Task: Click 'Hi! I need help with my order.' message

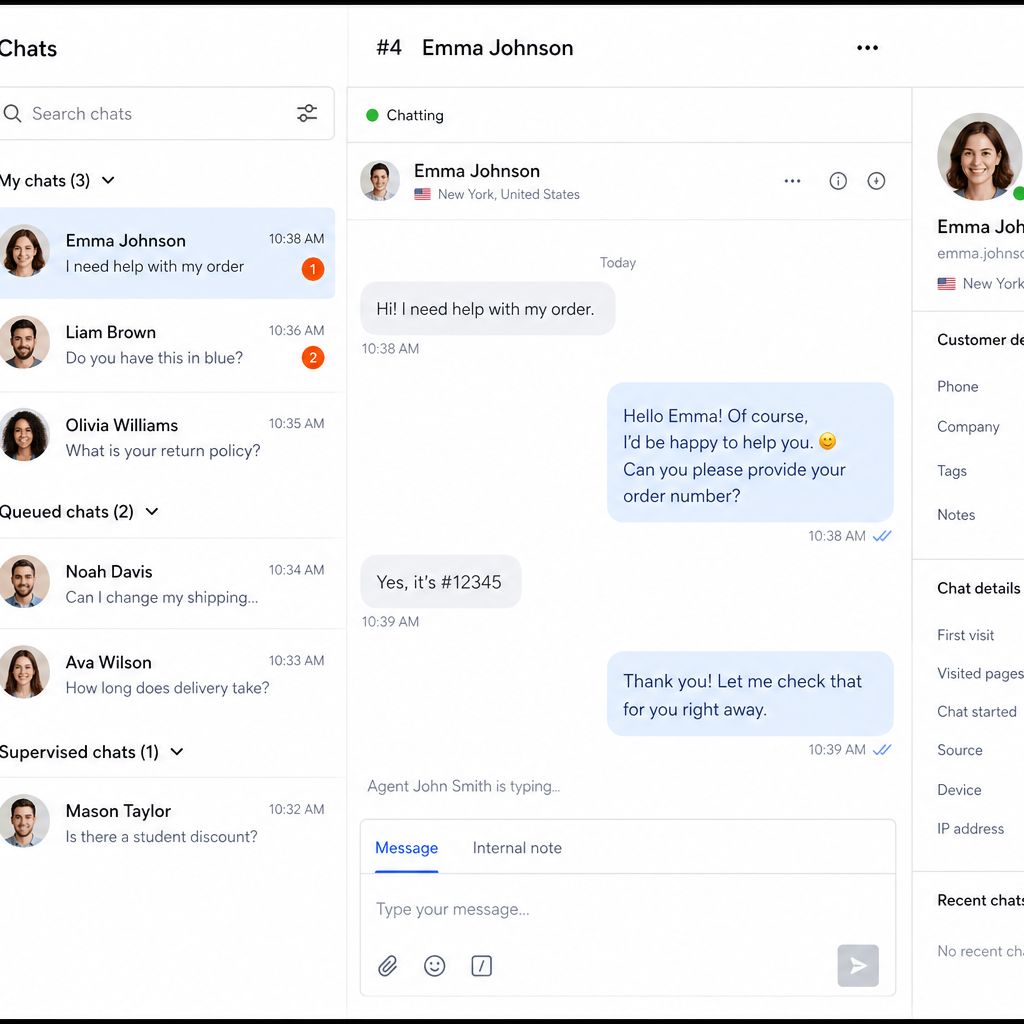Action: click(x=487, y=309)
